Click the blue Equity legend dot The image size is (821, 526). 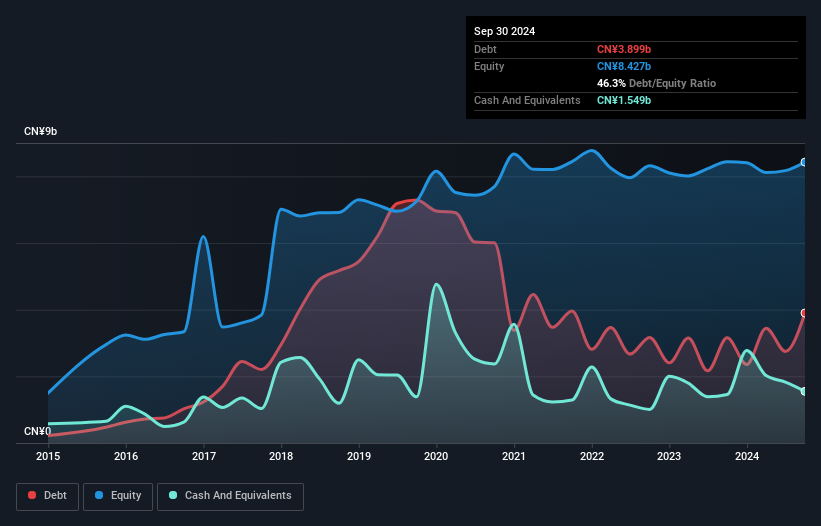[99, 495]
